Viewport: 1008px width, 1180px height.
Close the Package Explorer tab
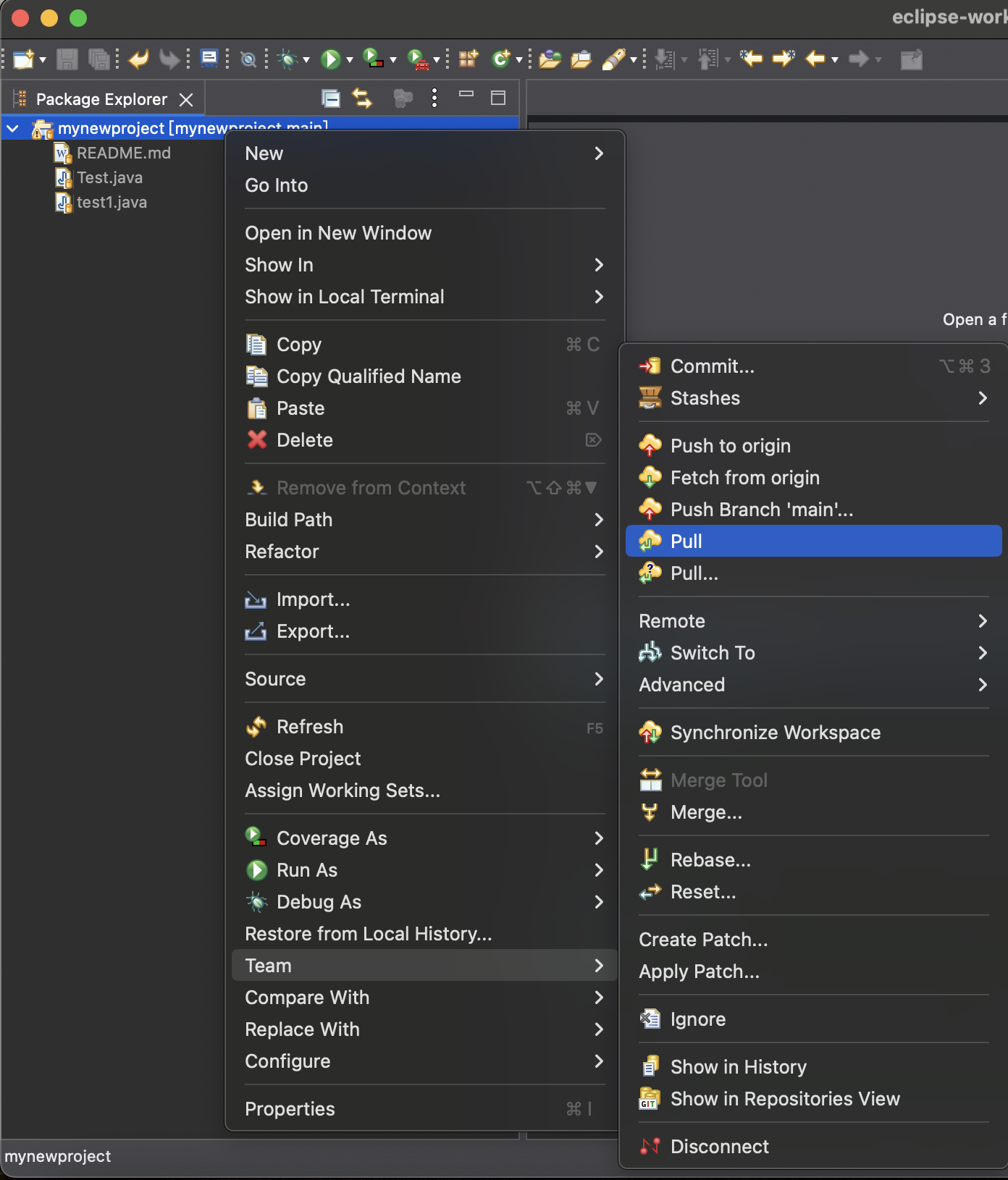pyautogui.click(x=186, y=100)
